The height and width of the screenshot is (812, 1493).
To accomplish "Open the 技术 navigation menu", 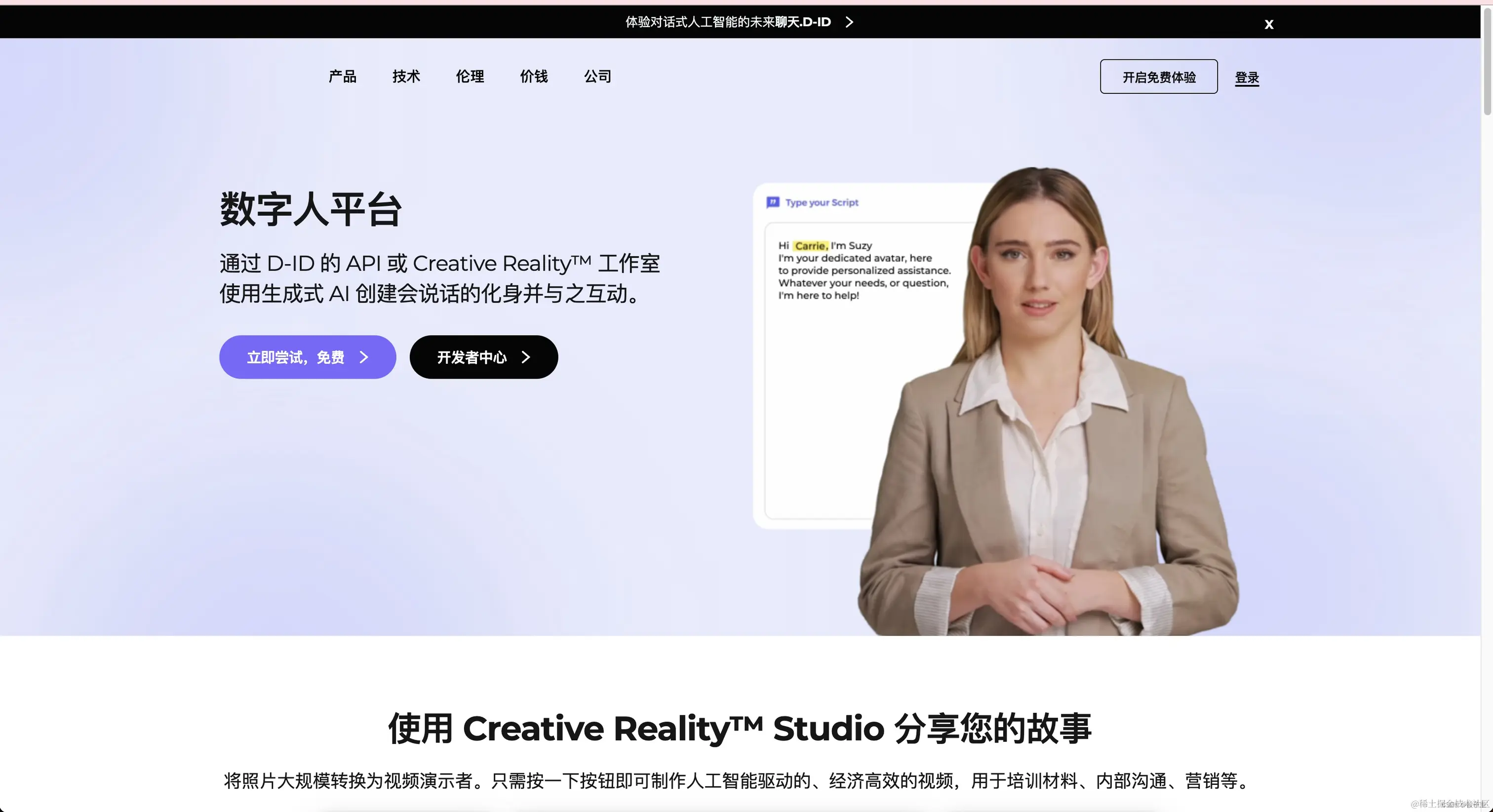I will click(x=406, y=77).
